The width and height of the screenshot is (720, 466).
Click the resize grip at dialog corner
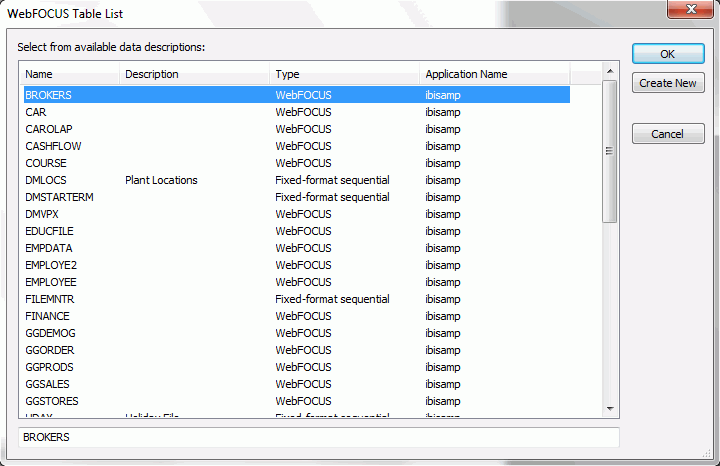pyautogui.click(x=707, y=454)
